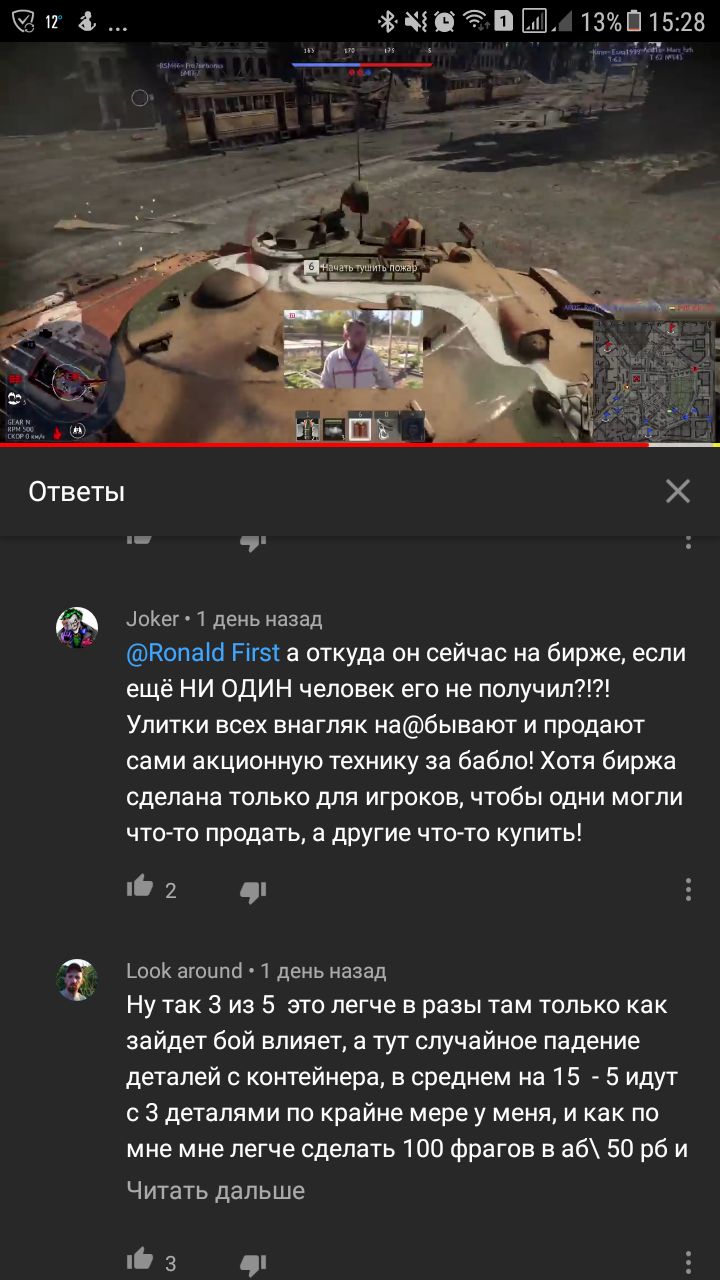Like Joker's comment with thumbs up
The image size is (720, 1280).
[x=140, y=887]
